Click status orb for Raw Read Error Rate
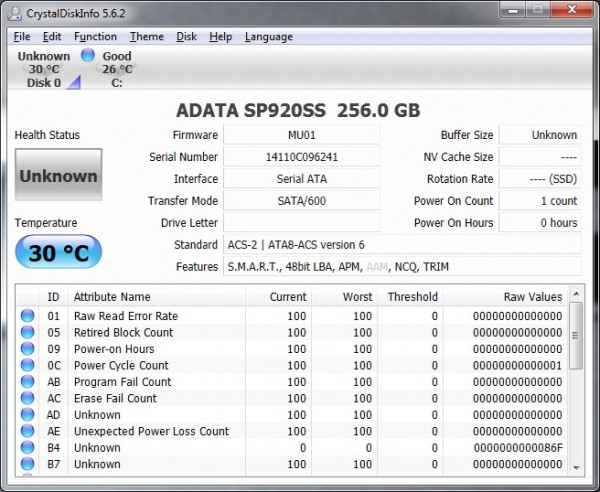 (27, 316)
